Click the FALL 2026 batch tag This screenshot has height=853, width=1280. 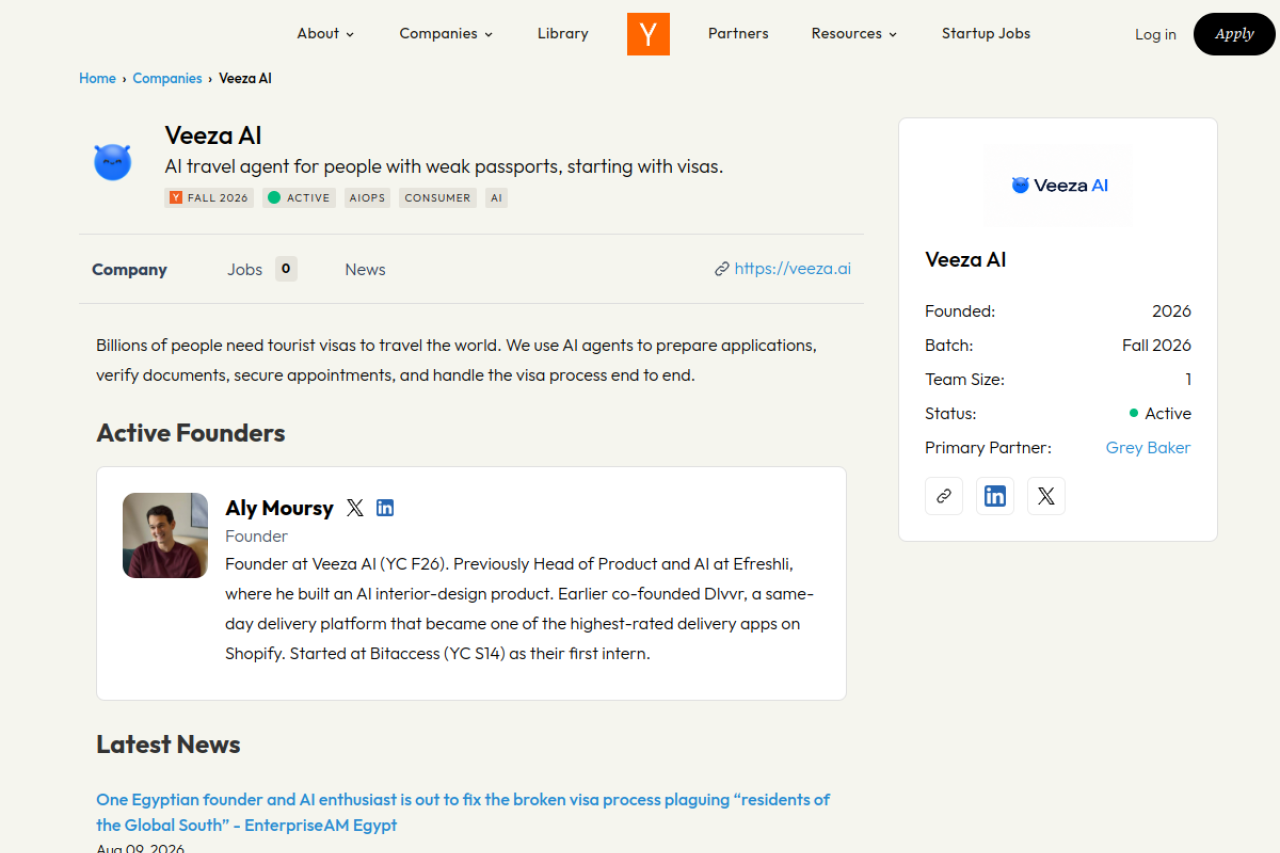click(209, 198)
